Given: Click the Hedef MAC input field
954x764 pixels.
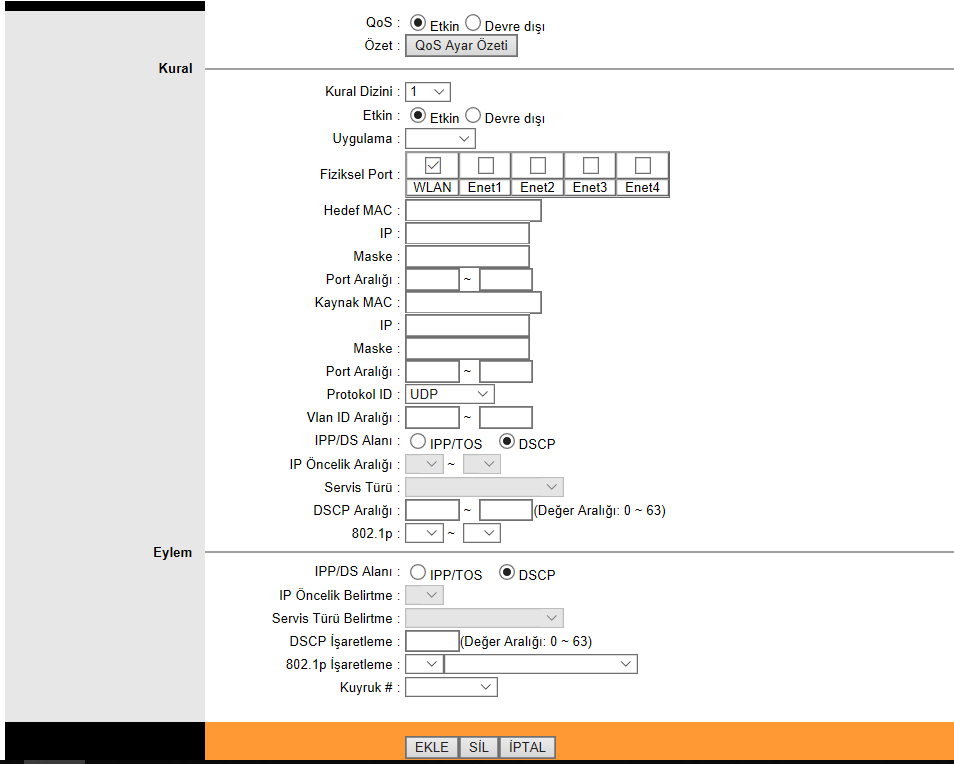Looking at the screenshot, I should point(473,210).
